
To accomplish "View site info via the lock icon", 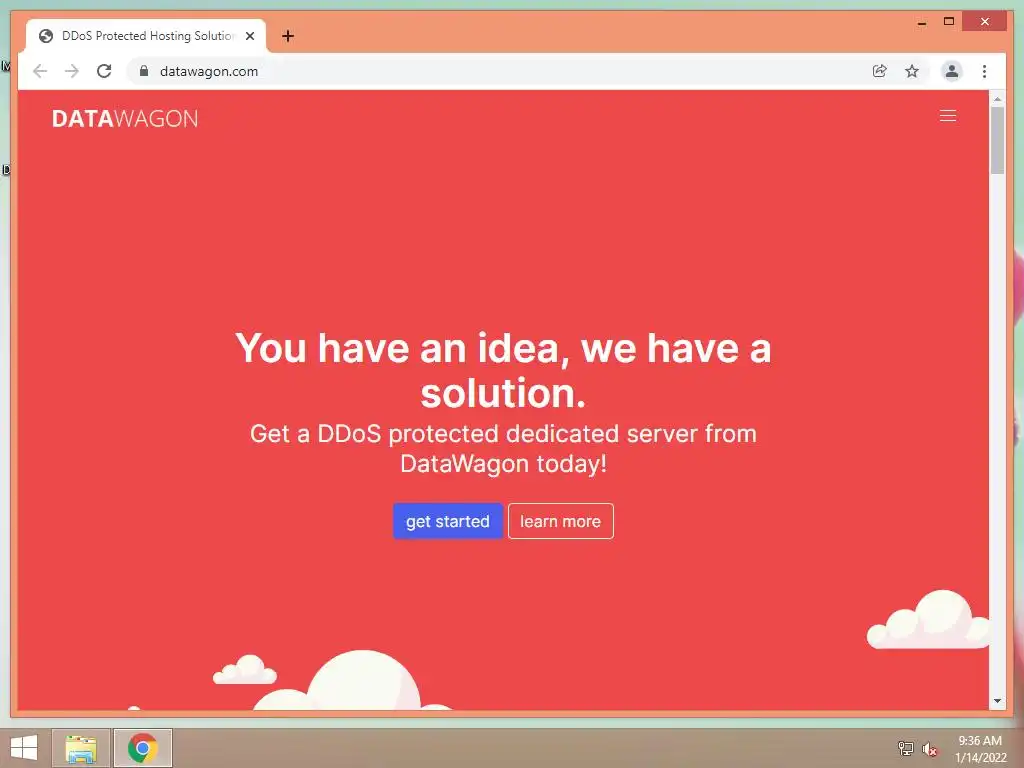I will coord(144,71).
